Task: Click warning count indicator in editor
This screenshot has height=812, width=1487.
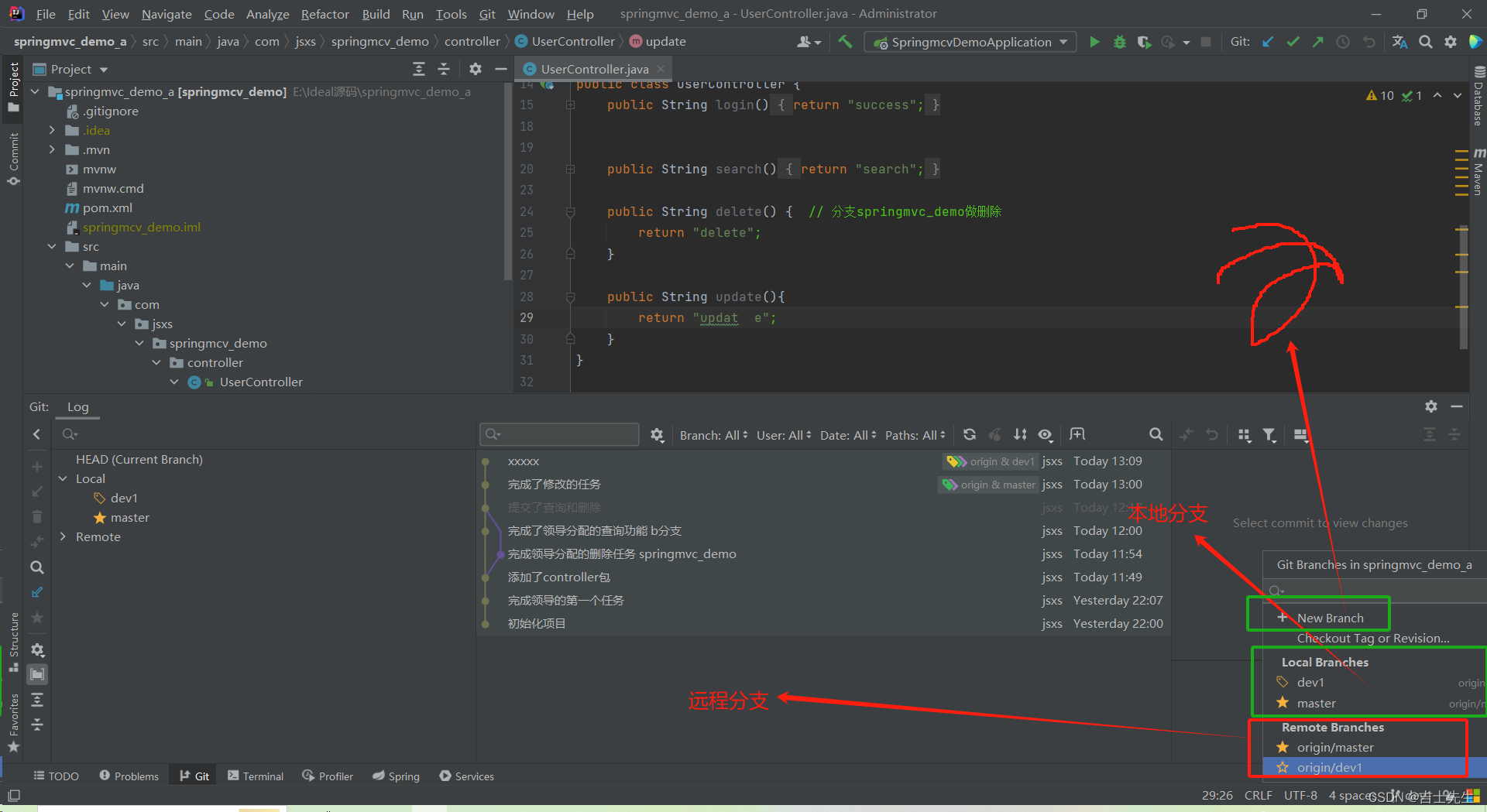Action: pyautogui.click(x=1380, y=95)
